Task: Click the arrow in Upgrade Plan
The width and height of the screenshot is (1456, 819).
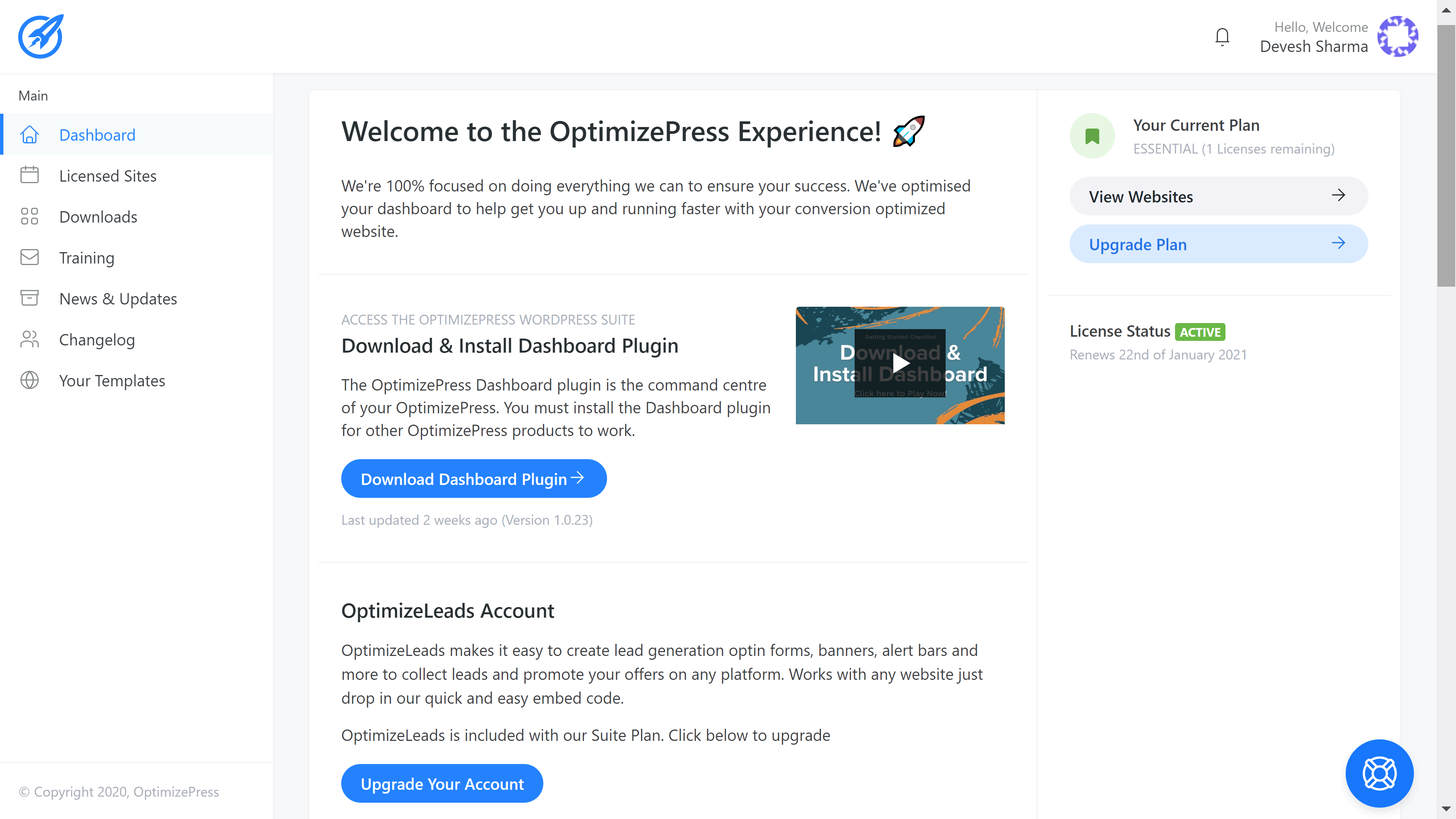Action: point(1338,243)
